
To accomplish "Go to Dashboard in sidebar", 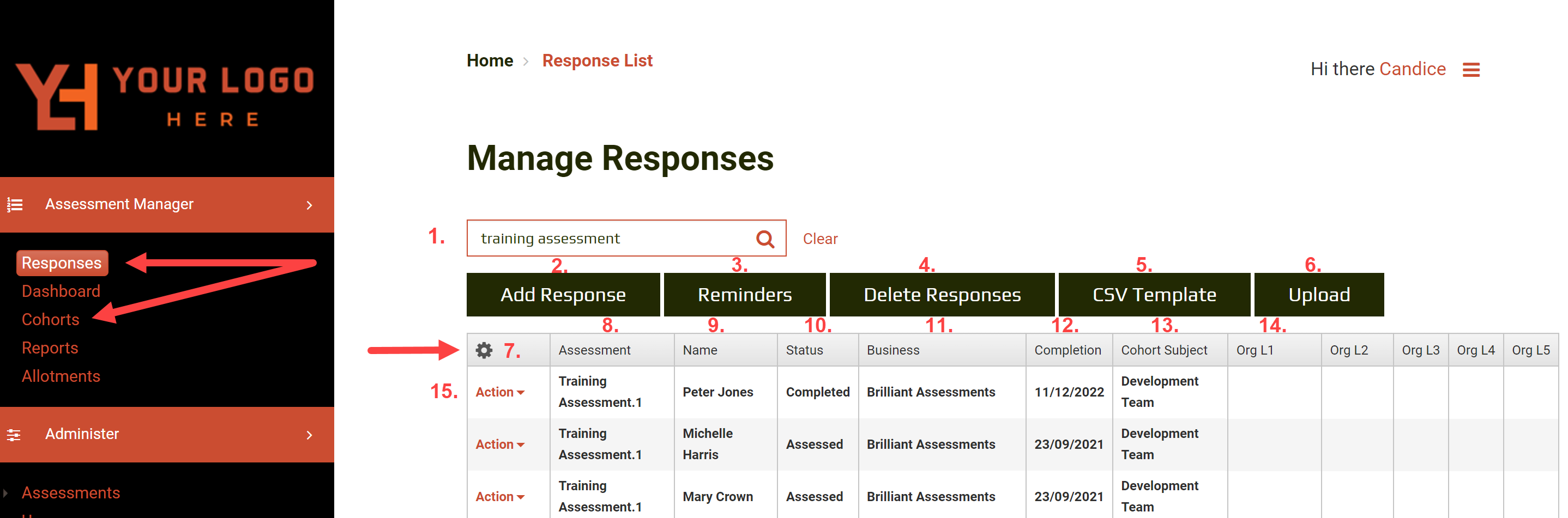I will 61,291.
